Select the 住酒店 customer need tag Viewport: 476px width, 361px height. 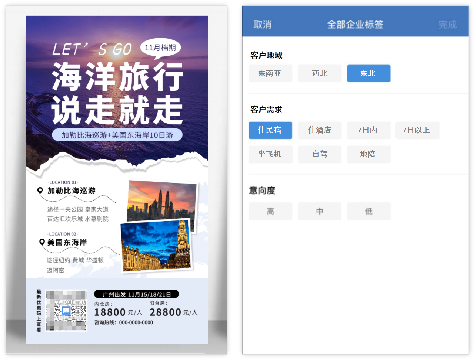[319, 130]
